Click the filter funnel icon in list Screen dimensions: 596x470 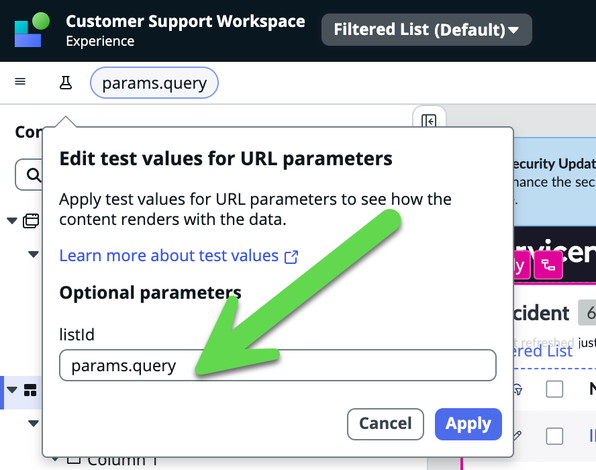[x=517, y=389]
